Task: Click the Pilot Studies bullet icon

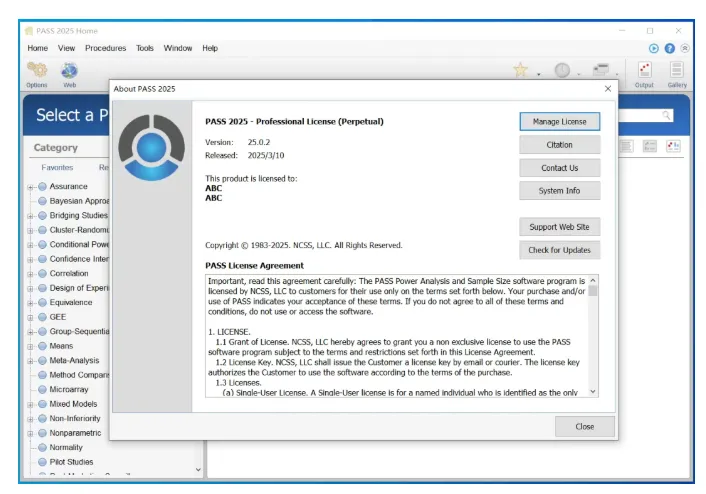Action: (42, 462)
